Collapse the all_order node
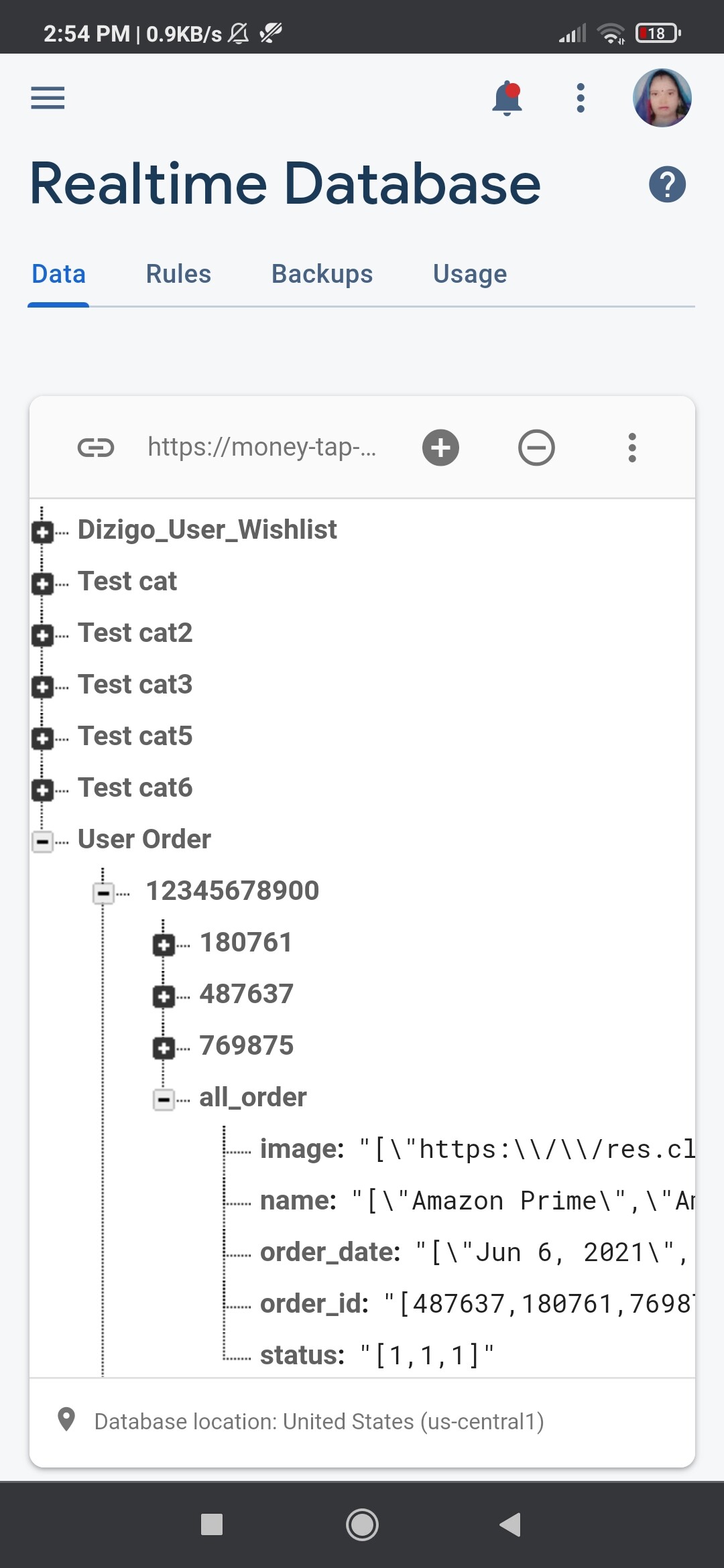This screenshot has height=1568, width=724. pyautogui.click(x=164, y=1100)
